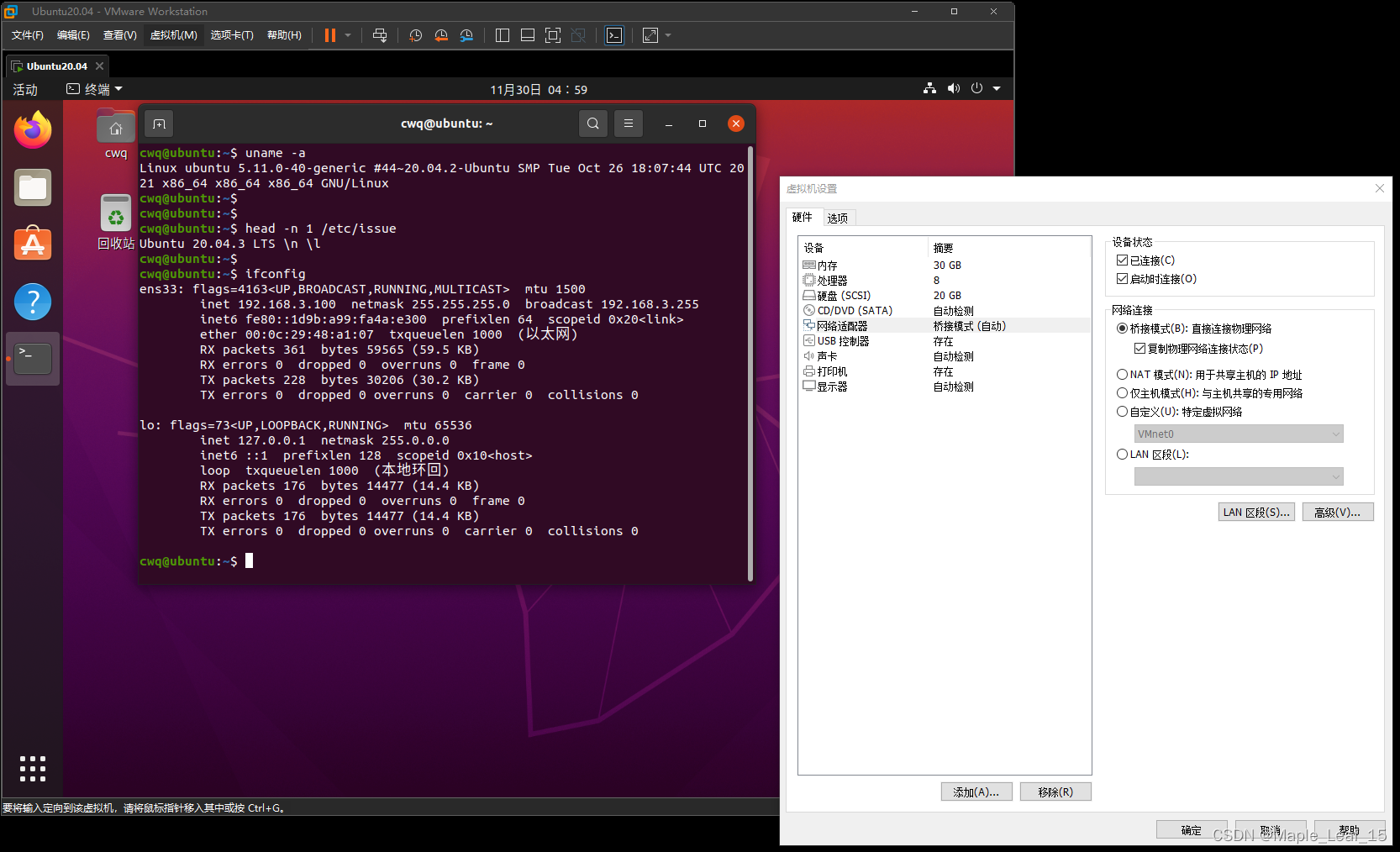Open the 虚拟机(M) menu
This screenshot has width=1400, height=852.
click(174, 35)
